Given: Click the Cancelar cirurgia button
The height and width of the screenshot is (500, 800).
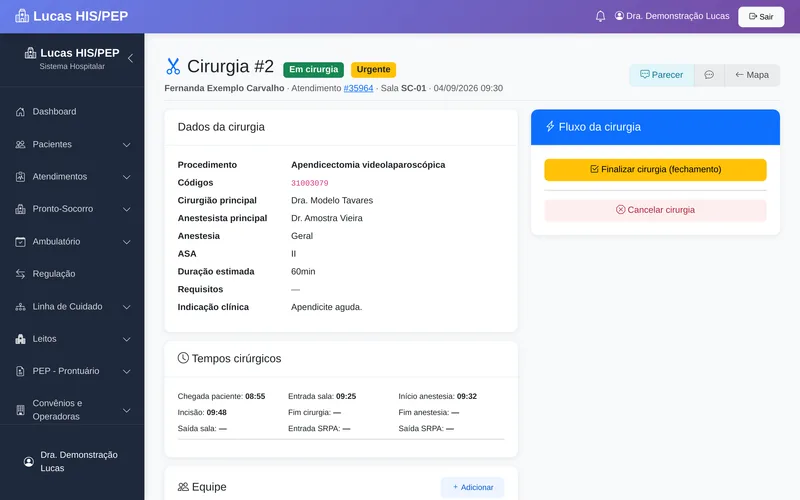Looking at the screenshot, I should click(x=655, y=210).
